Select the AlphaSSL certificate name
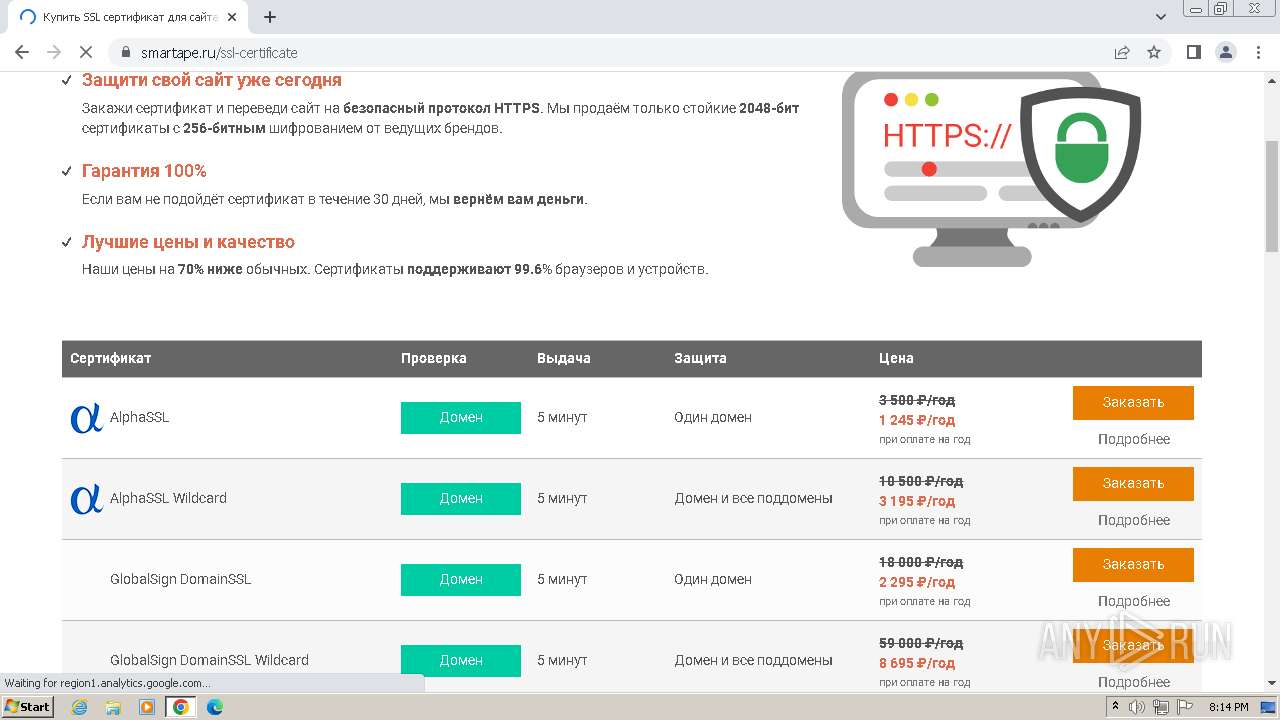1280x720 pixels. pyautogui.click(x=139, y=417)
